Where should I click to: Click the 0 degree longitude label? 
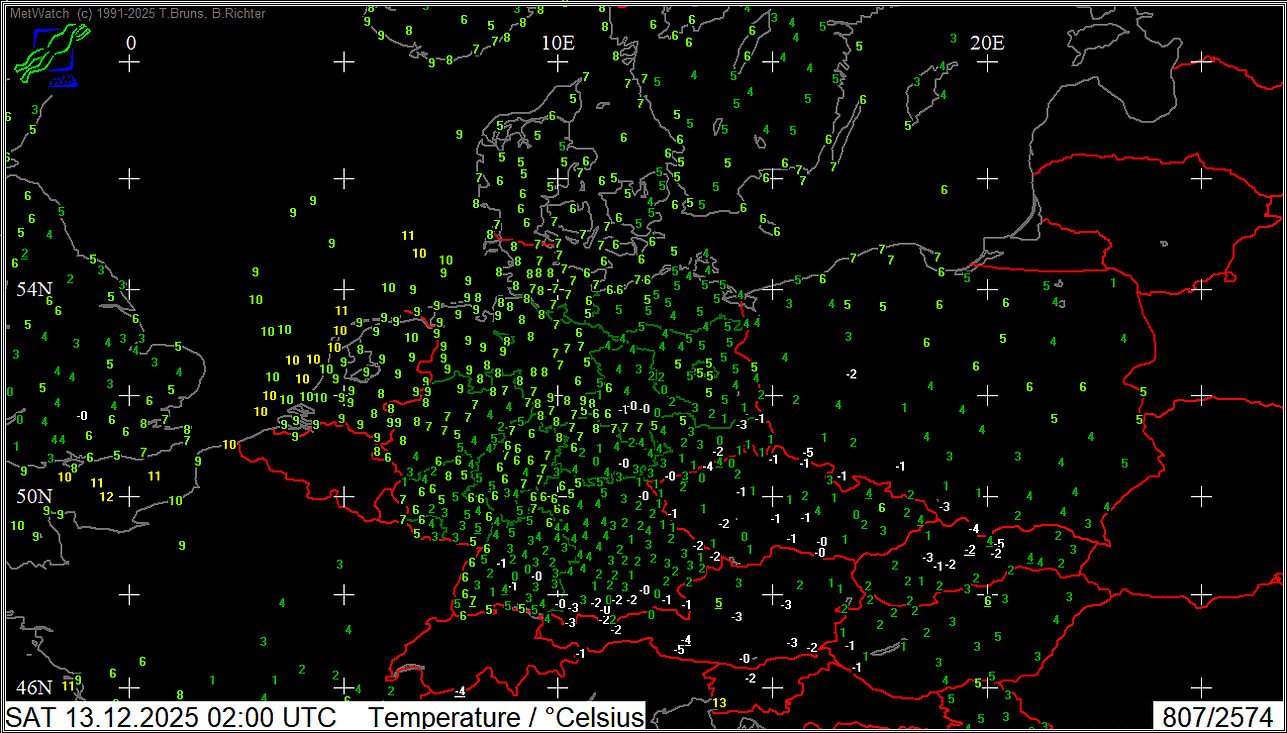pyautogui.click(x=131, y=42)
